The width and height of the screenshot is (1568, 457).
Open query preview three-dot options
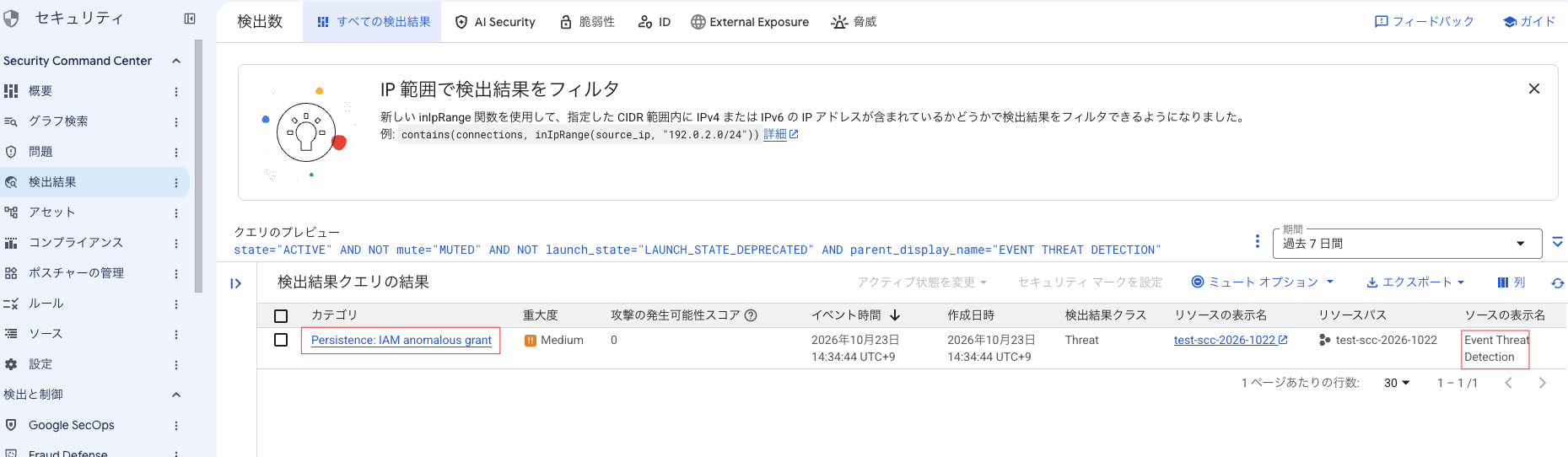[1258, 242]
